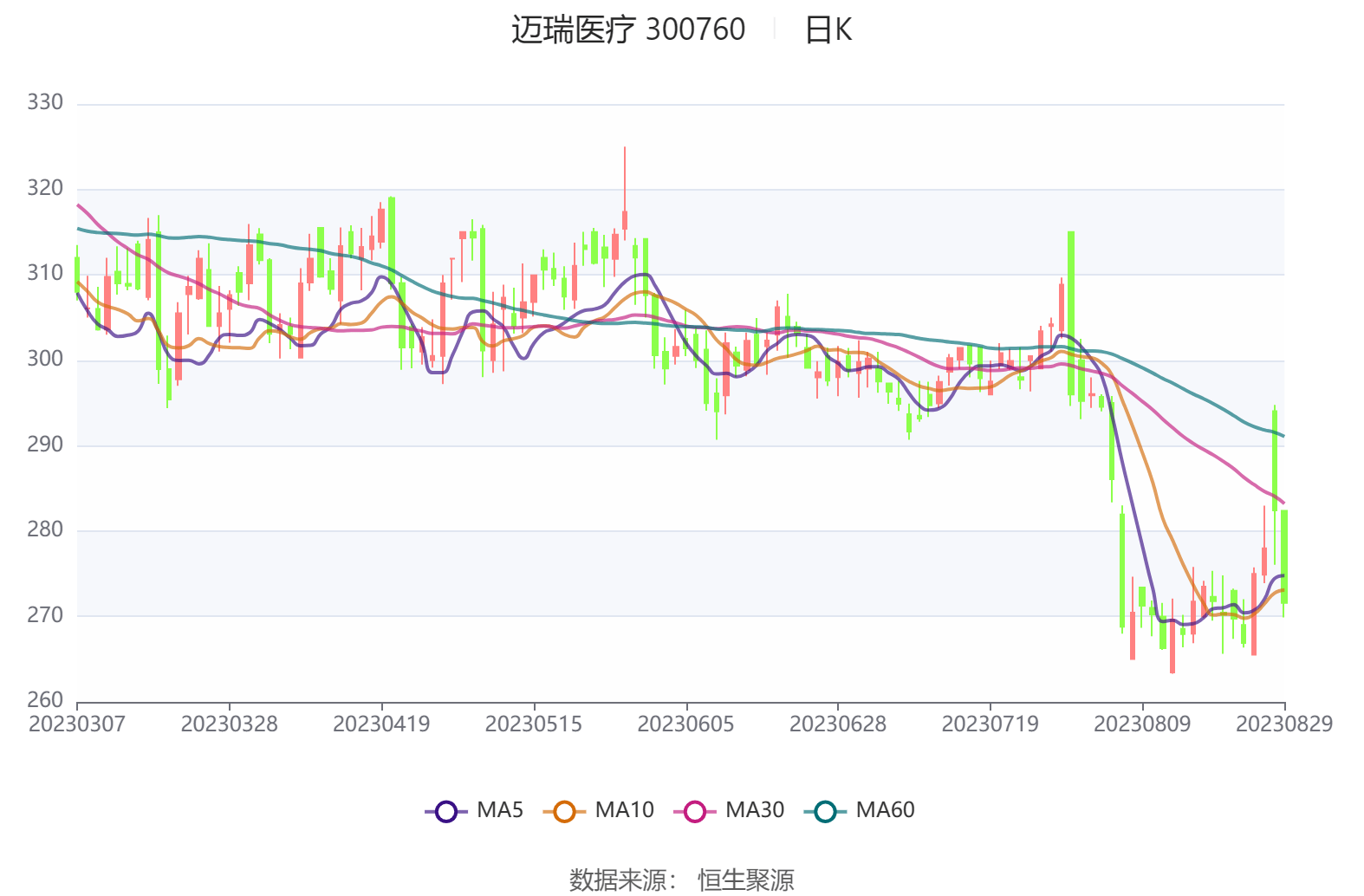Click the tall green candlestick reaching 315 before 20230809
The image size is (1364, 896).
1071,312
